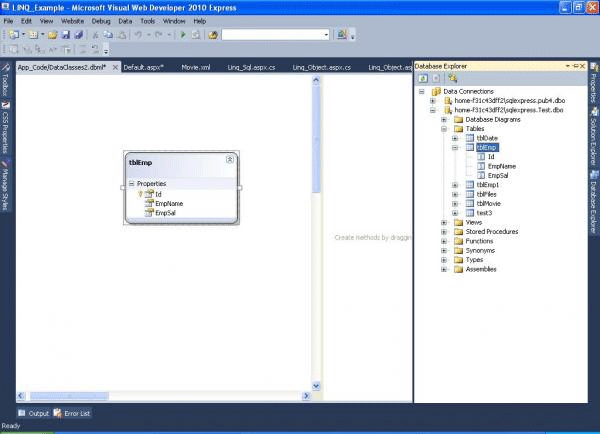This screenshot has width=600, height=434.
Task: Click the New Project toolbar icon
Action: (x=14, y=35)
